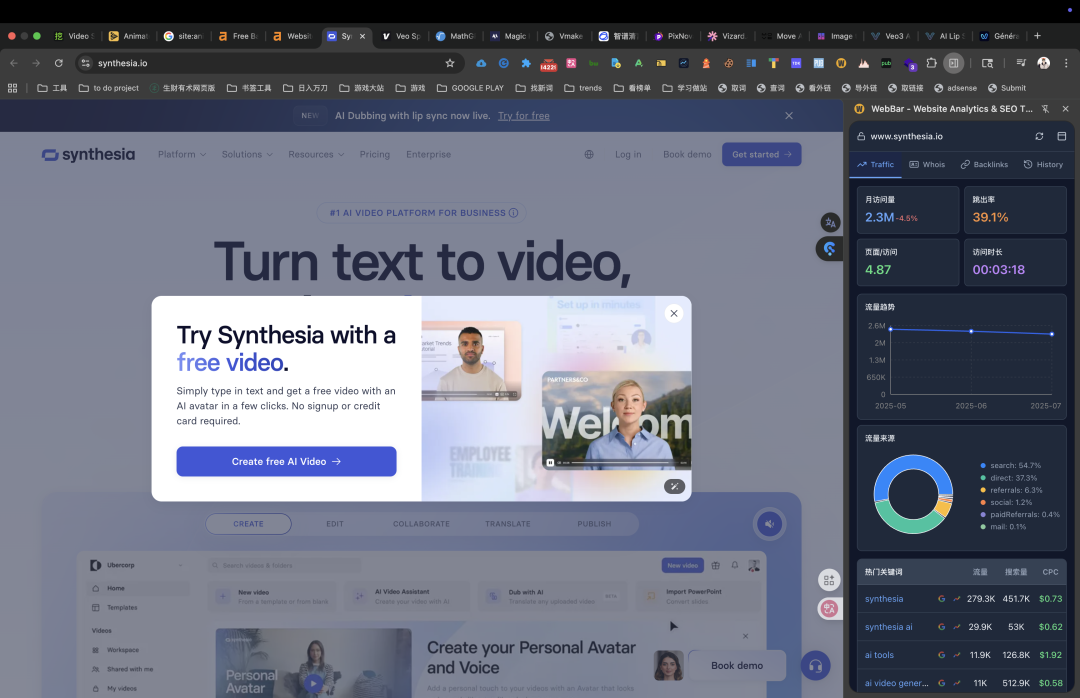Viewport: 1080px width, 698px height.
Task: Toggle the browser side panel button
Action: pos(953,63)
